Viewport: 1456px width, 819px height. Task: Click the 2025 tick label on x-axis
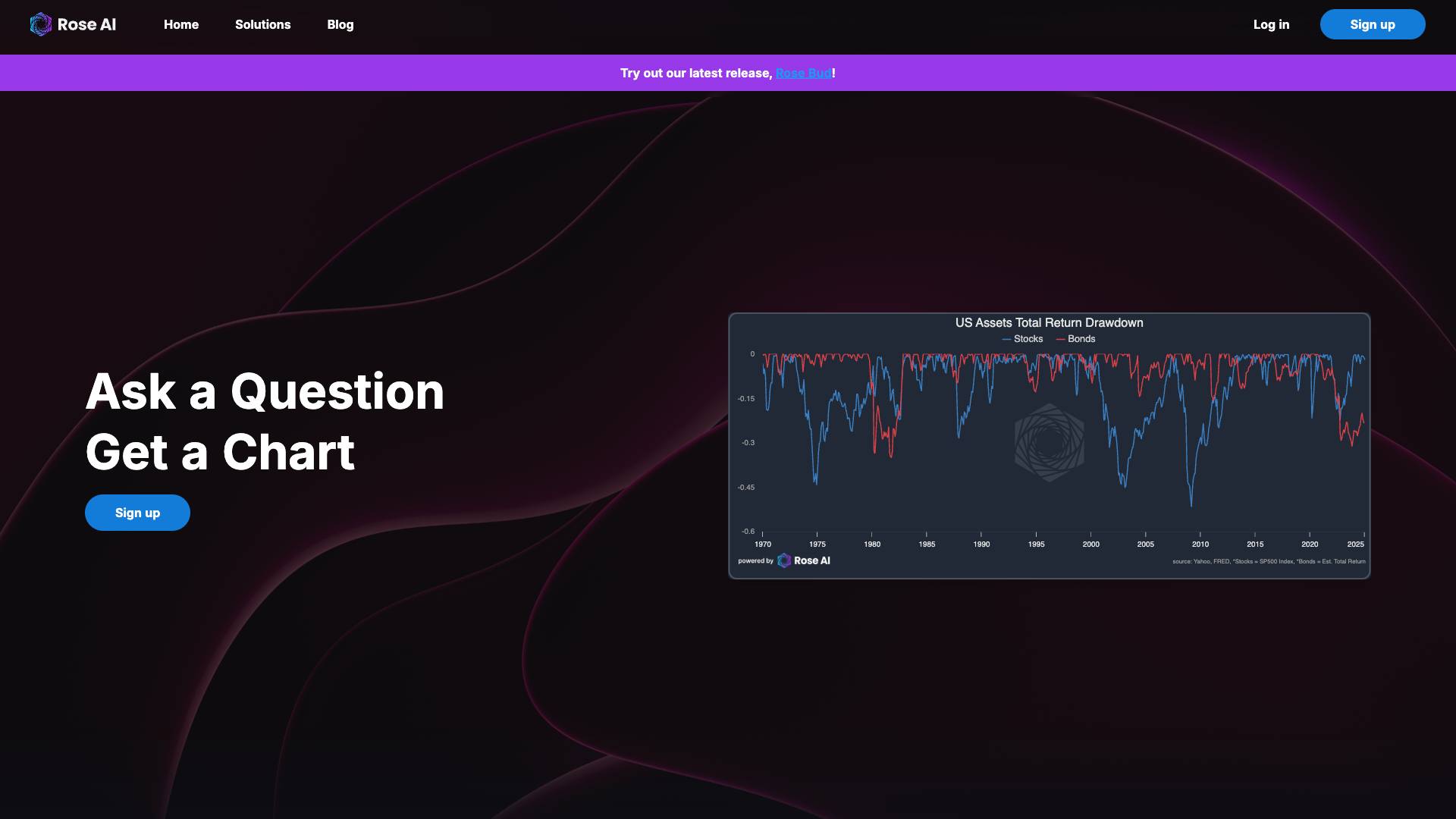(1355, 544)
